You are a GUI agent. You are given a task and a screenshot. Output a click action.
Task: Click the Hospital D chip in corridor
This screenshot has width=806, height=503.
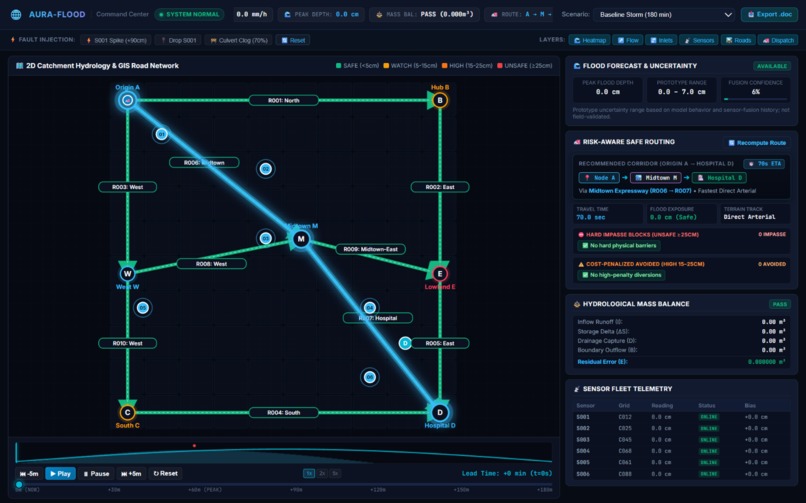[720, 178]
